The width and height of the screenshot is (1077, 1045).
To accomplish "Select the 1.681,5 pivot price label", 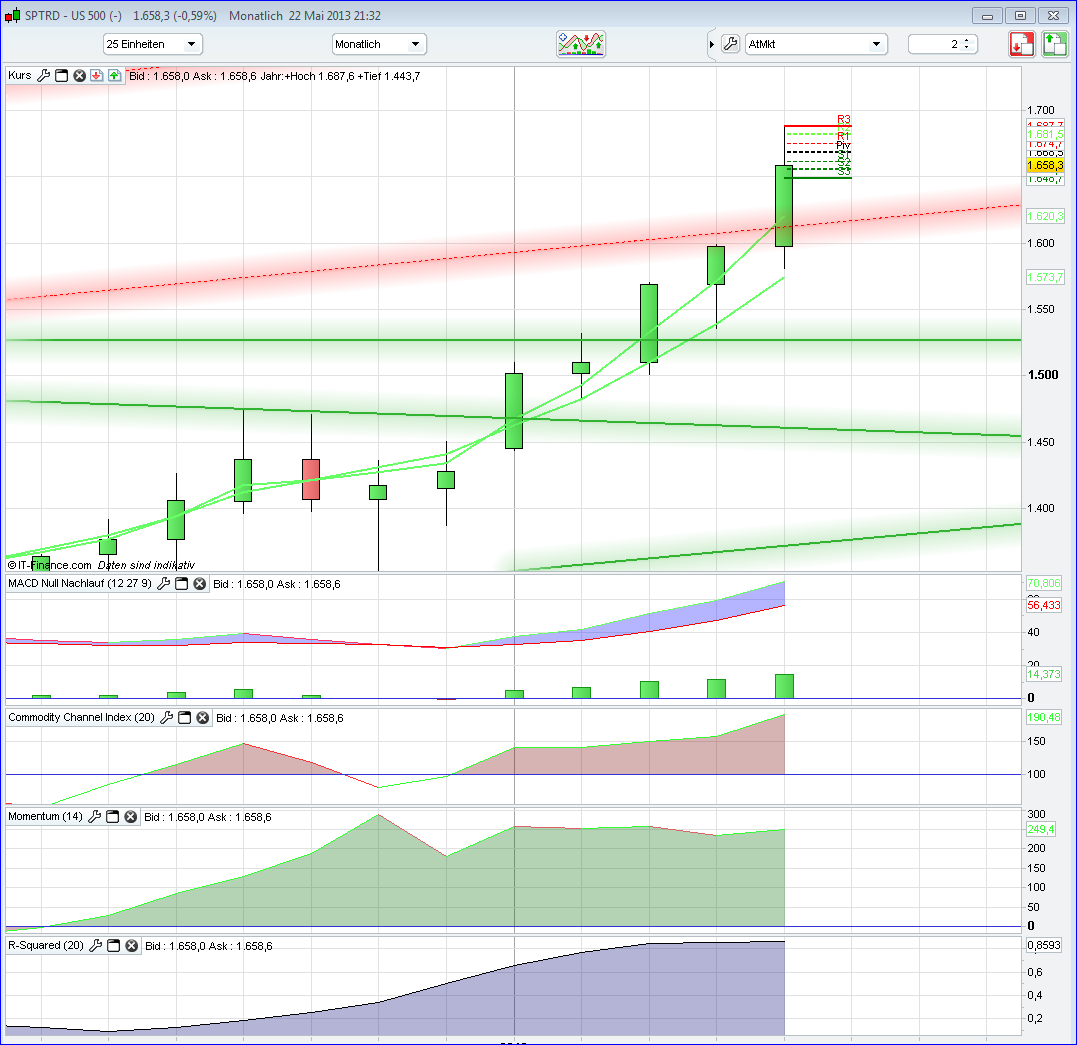I will point(1045,135).
